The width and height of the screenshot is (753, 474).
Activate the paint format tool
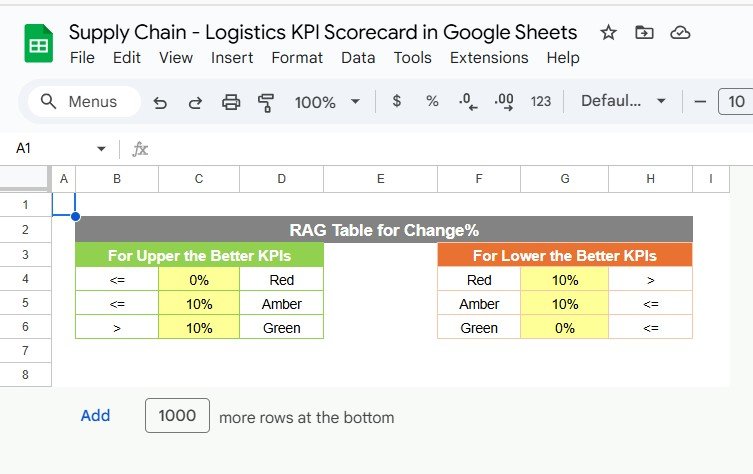point(266,102)
